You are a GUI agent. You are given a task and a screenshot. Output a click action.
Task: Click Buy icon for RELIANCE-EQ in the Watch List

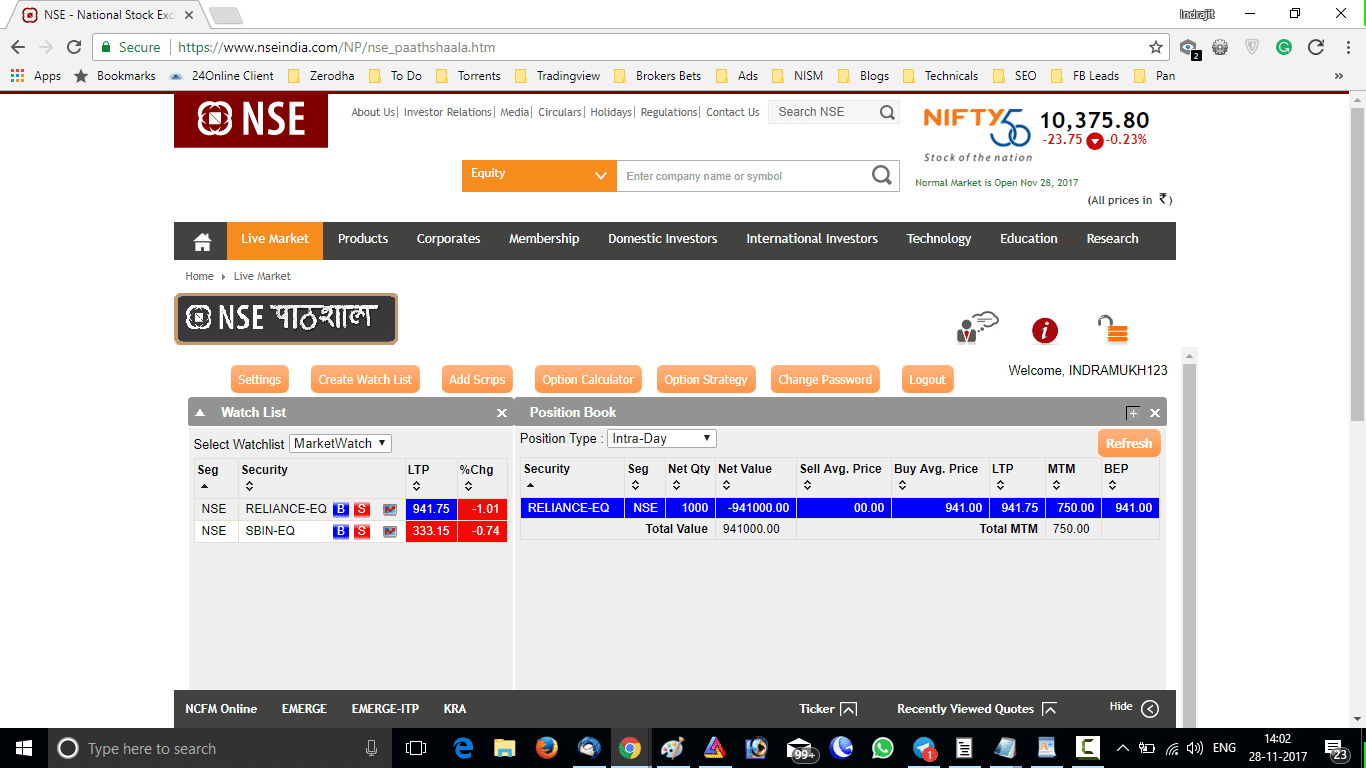pyautogui.click(x=341, y=509)
